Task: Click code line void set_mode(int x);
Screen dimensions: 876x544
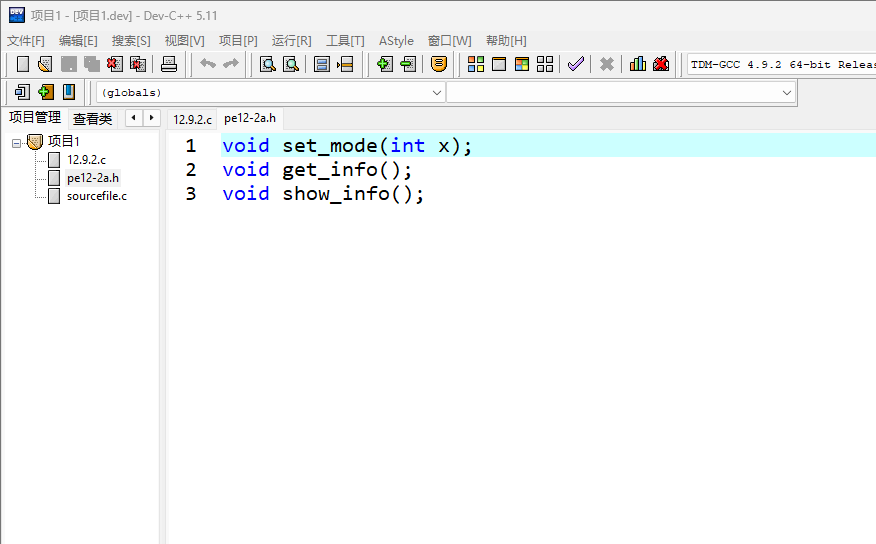Action: click(347, 146)
